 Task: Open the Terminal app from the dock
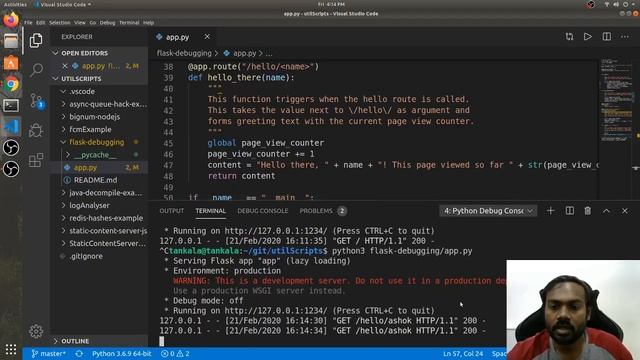pyautogui.click(x=11, y=105)
